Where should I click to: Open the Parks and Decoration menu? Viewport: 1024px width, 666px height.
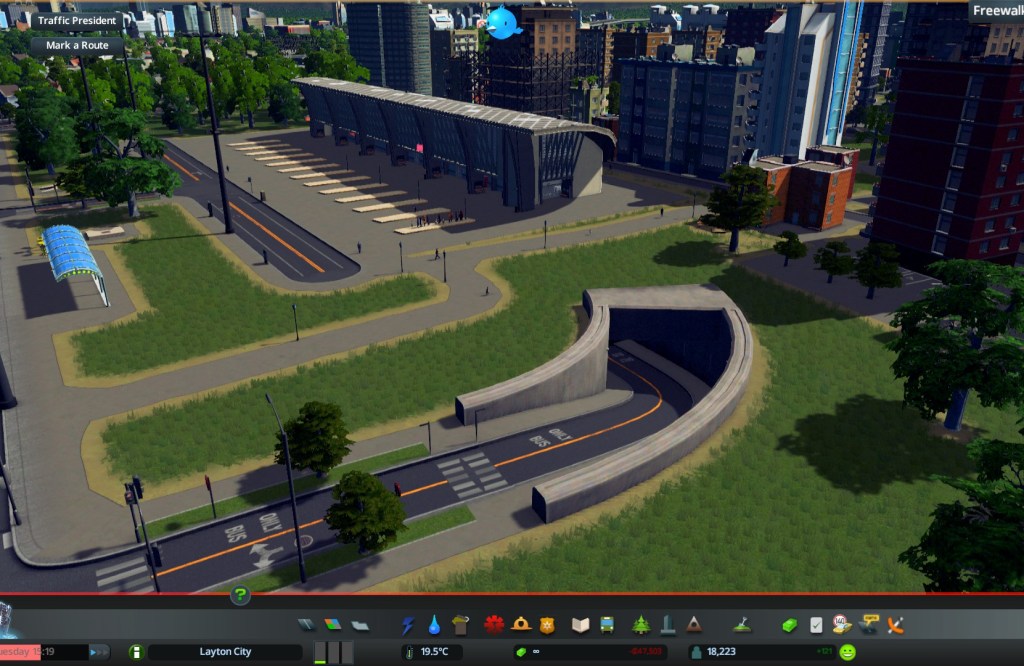(x=641, y=625)
